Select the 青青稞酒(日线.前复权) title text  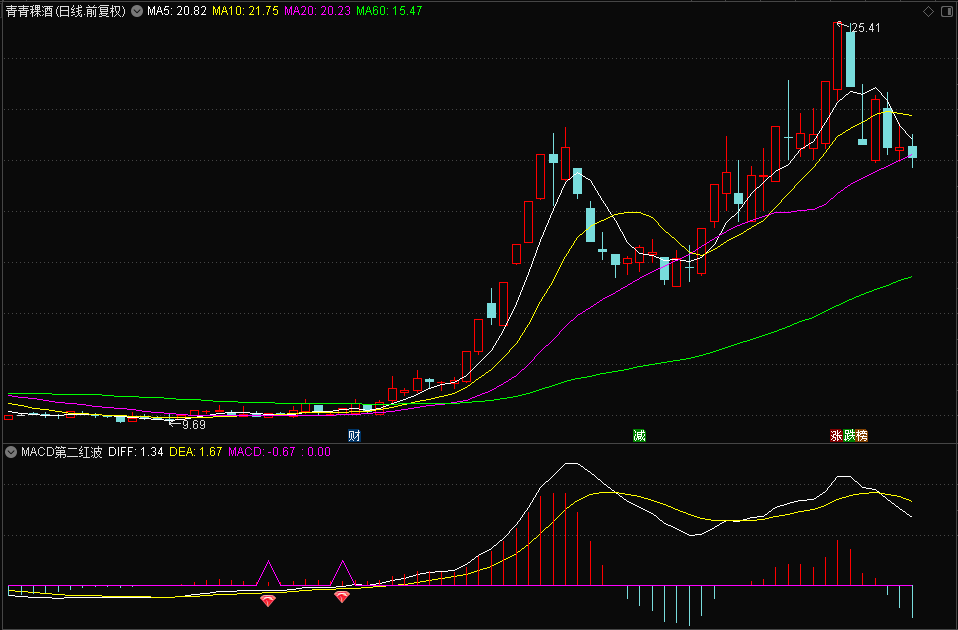coord(66,11)
